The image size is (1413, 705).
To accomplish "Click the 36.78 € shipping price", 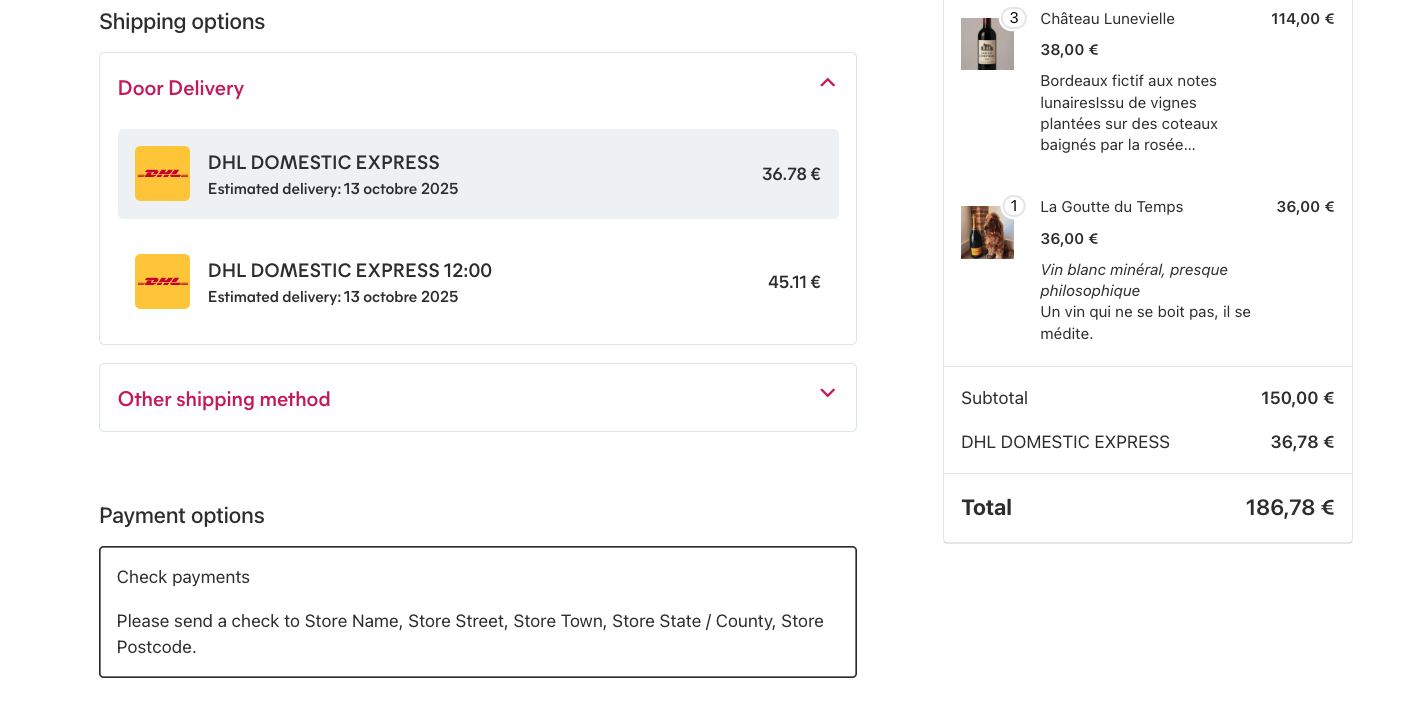I will (x=791, y=174).
